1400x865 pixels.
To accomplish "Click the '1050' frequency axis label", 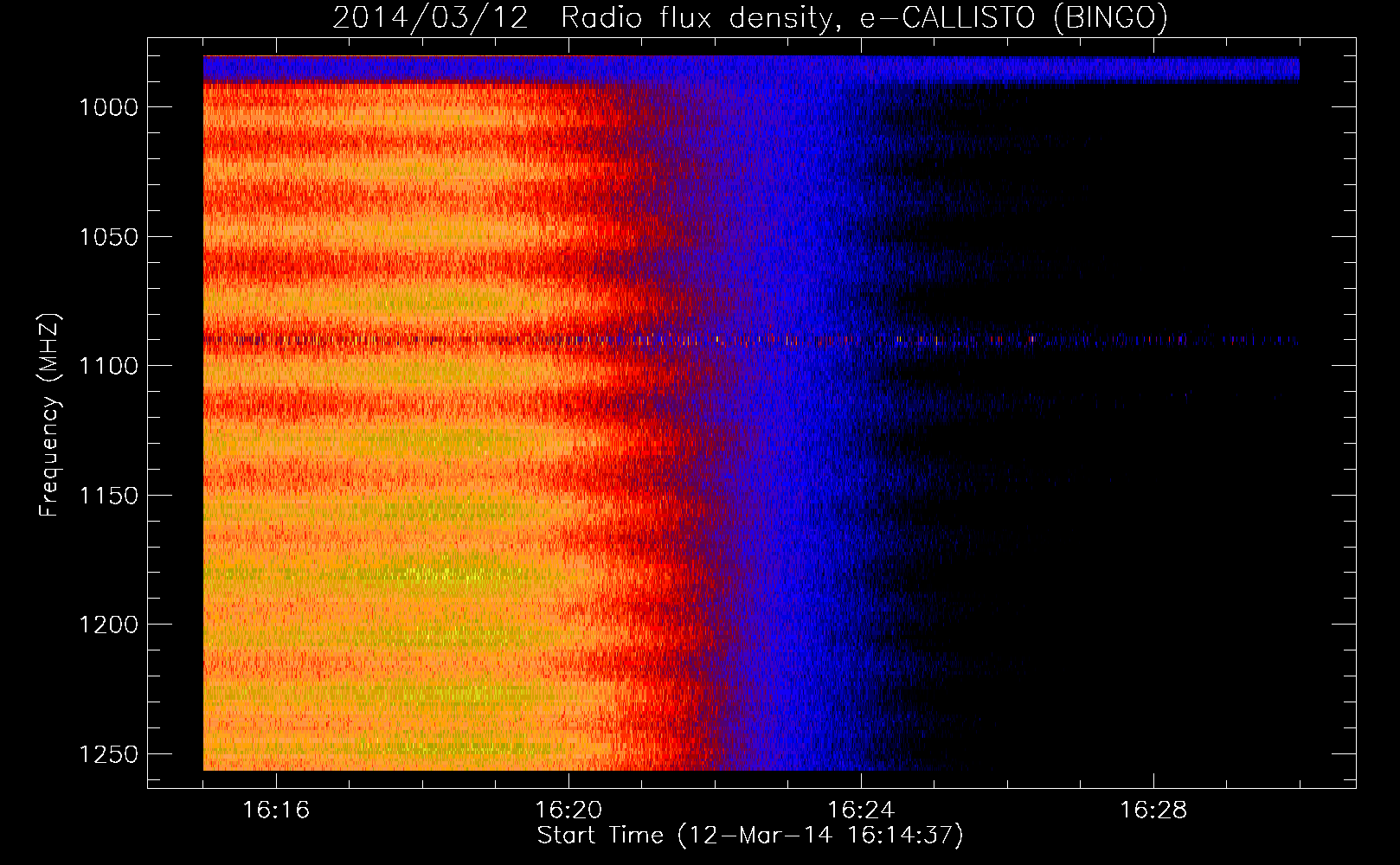I will coord(109,237).
